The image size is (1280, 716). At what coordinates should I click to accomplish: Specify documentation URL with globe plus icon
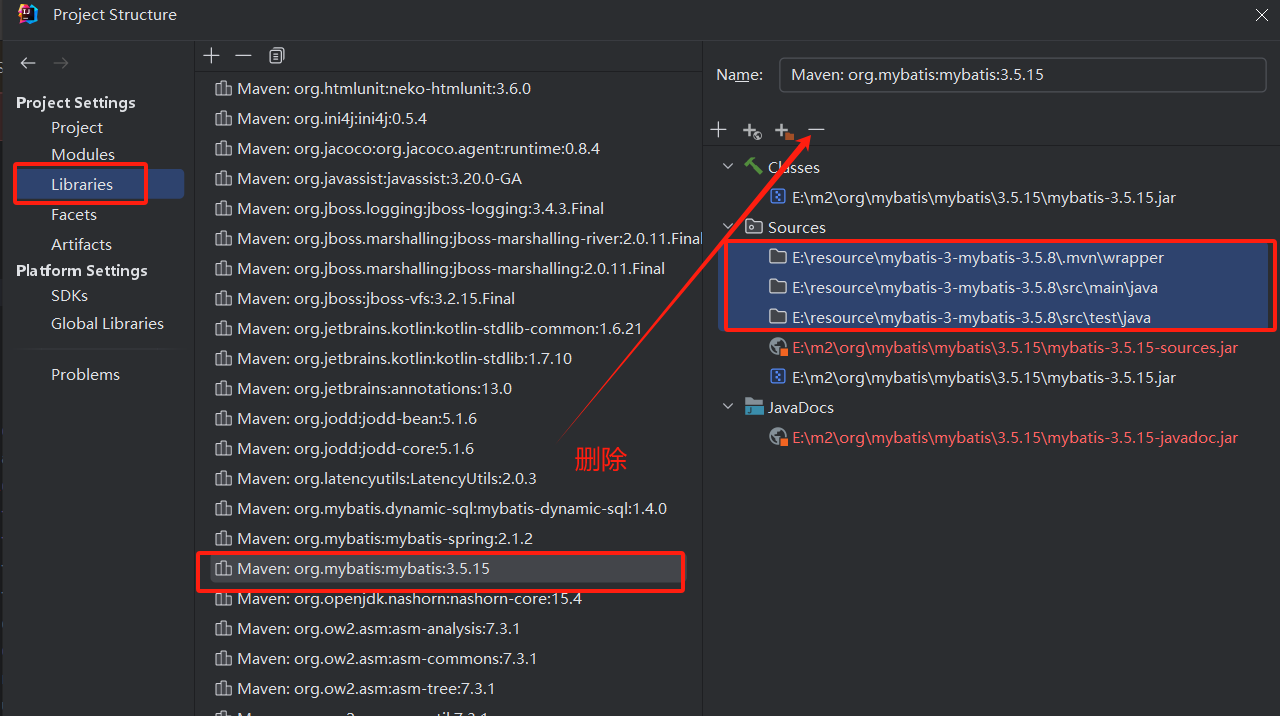[752, 130]
